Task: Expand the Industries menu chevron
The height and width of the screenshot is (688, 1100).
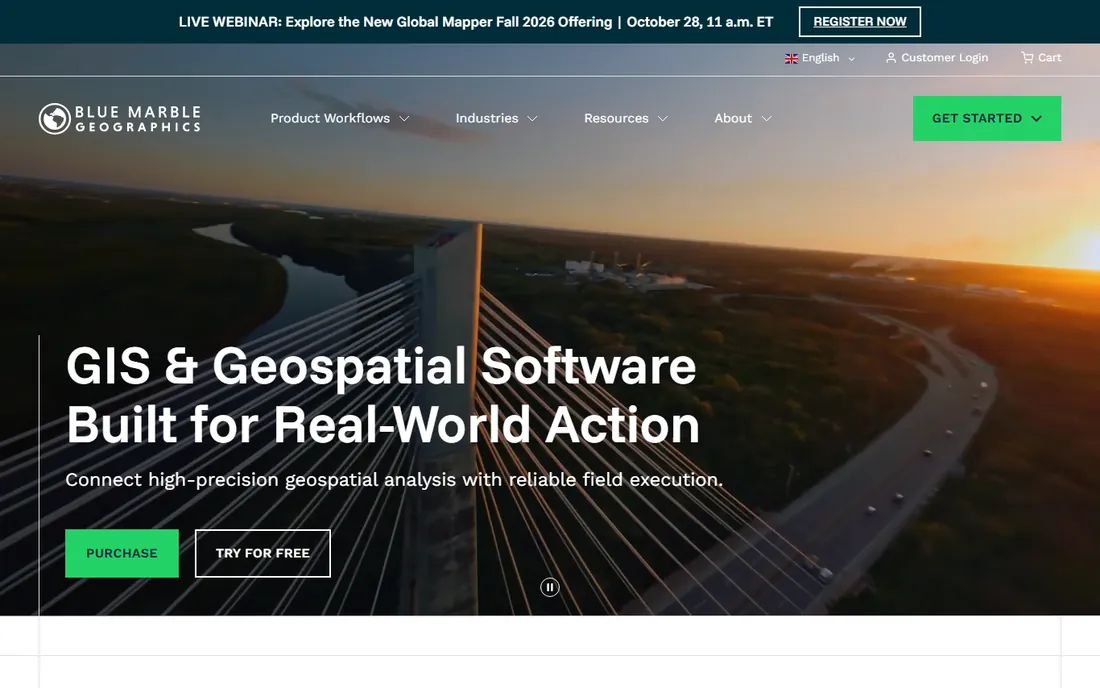Action: [x=532, y=119]
